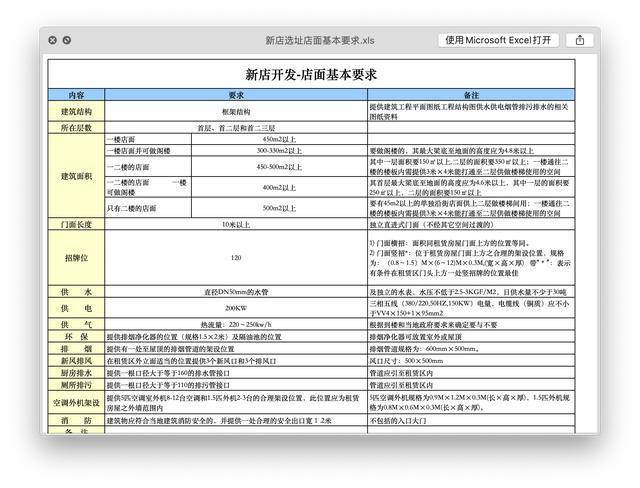This screenshot has height=488, width=640.
Task: Select the 所在层数 row label
Action: click(x=77, y=128)
